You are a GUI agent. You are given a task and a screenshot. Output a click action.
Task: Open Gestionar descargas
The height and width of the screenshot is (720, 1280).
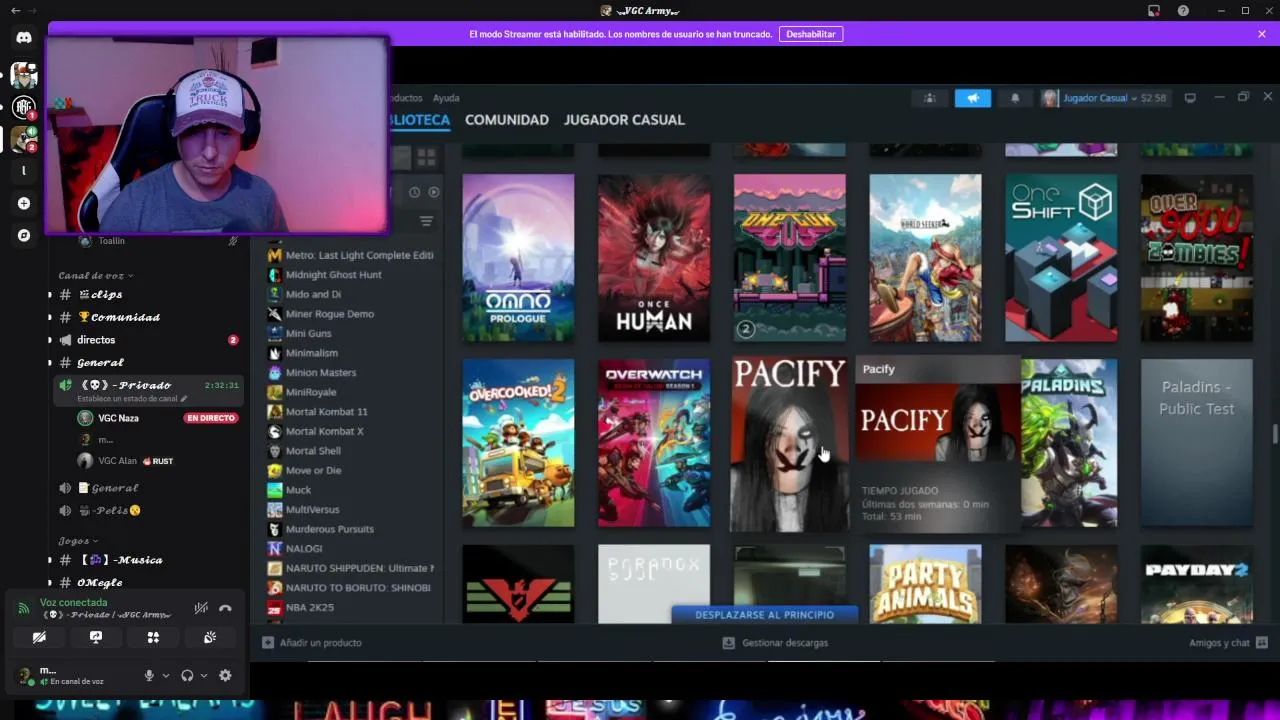tap(776, 643)
